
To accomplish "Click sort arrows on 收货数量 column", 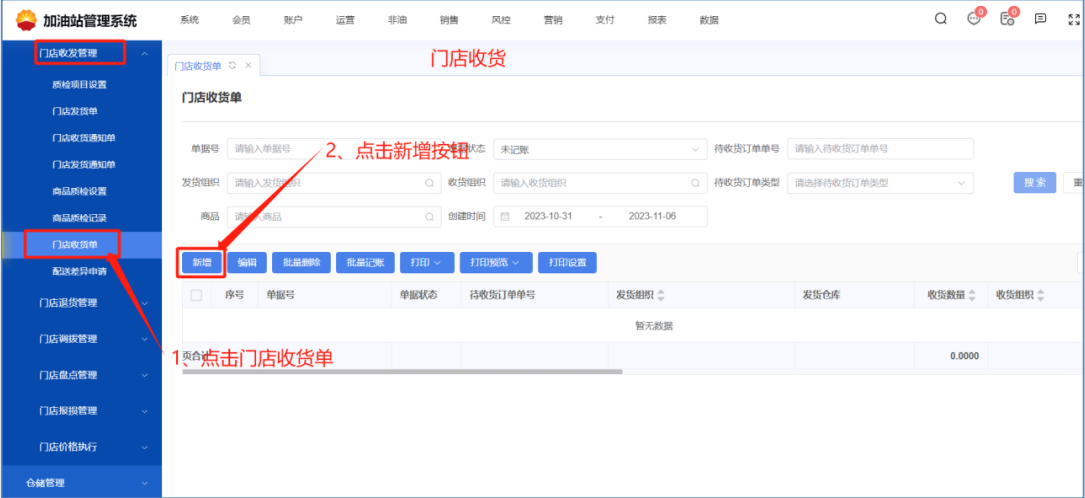I will [x=972, y=295].
